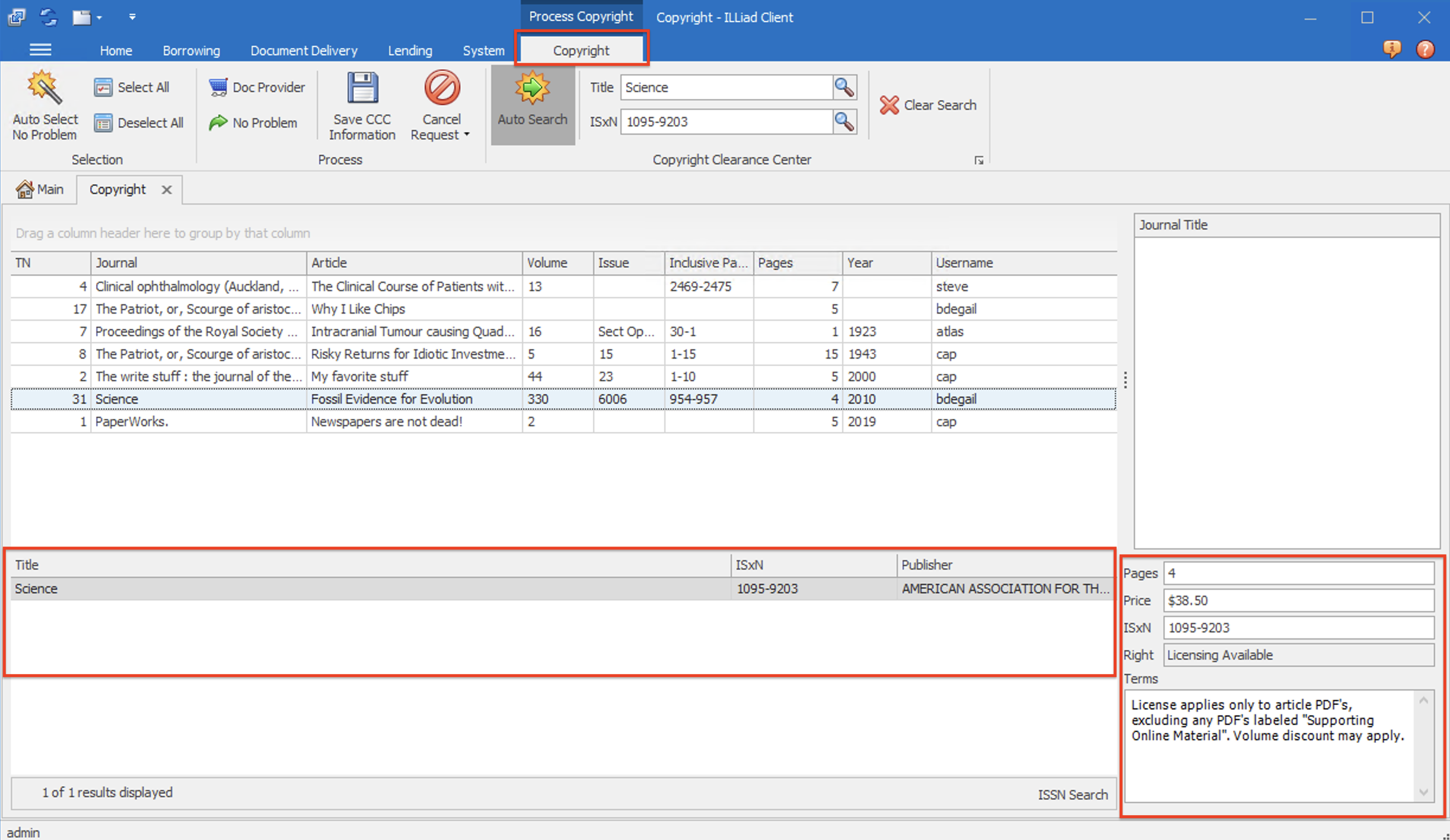Image resolution: width=1450 pixels, height=840 pixels.
Task: Click the ISSN Search link
Action: [x=1072, y=794]
